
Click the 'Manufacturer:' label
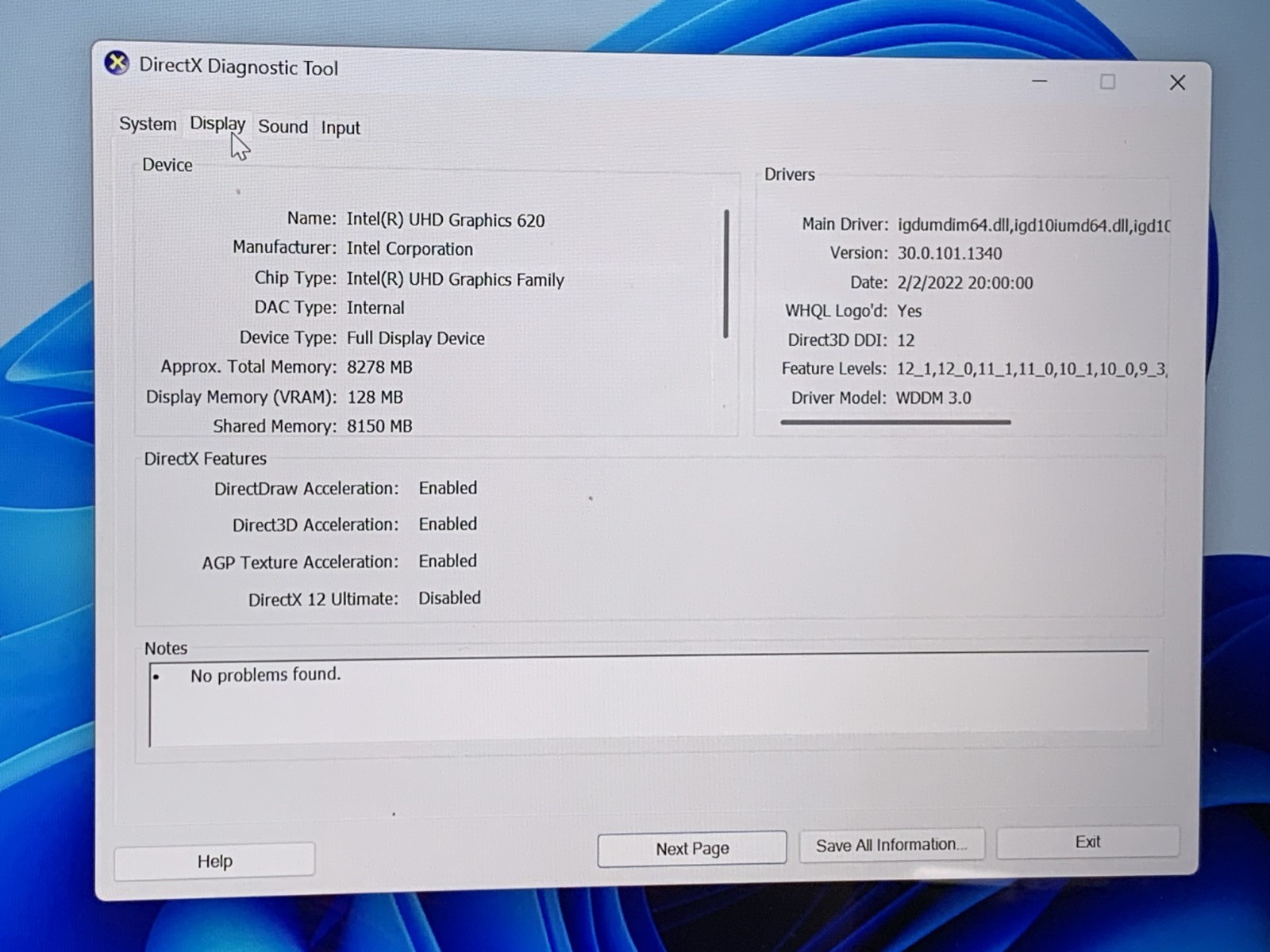285,248
